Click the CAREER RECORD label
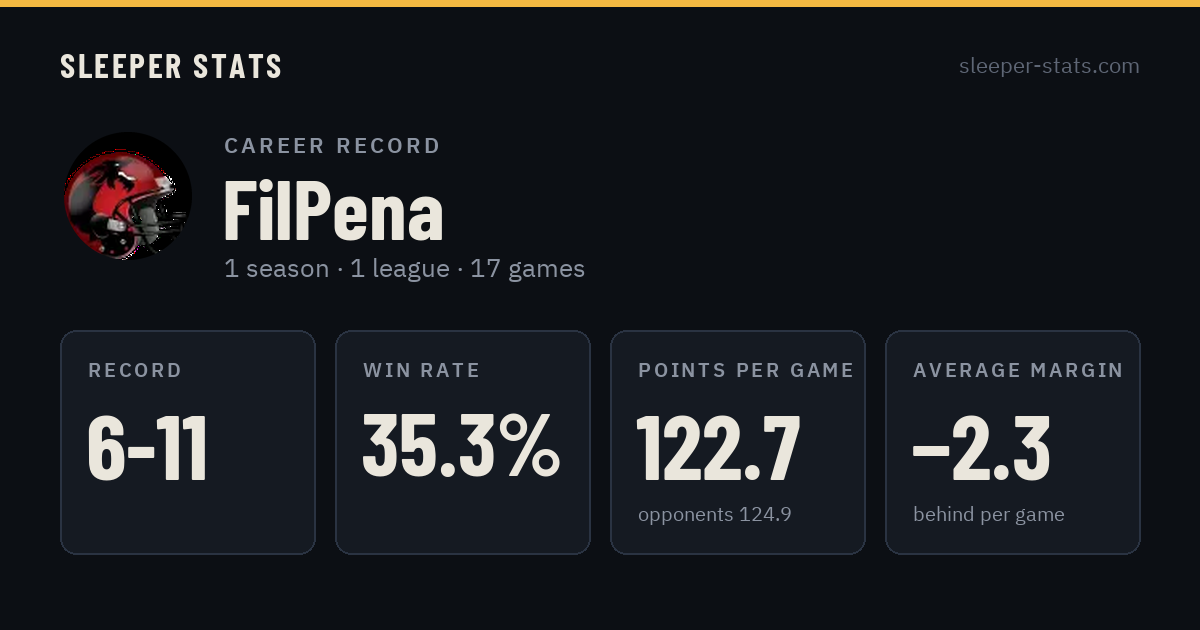The width and height of the screenshot is (1200, 630). click(x=332, y=146)
